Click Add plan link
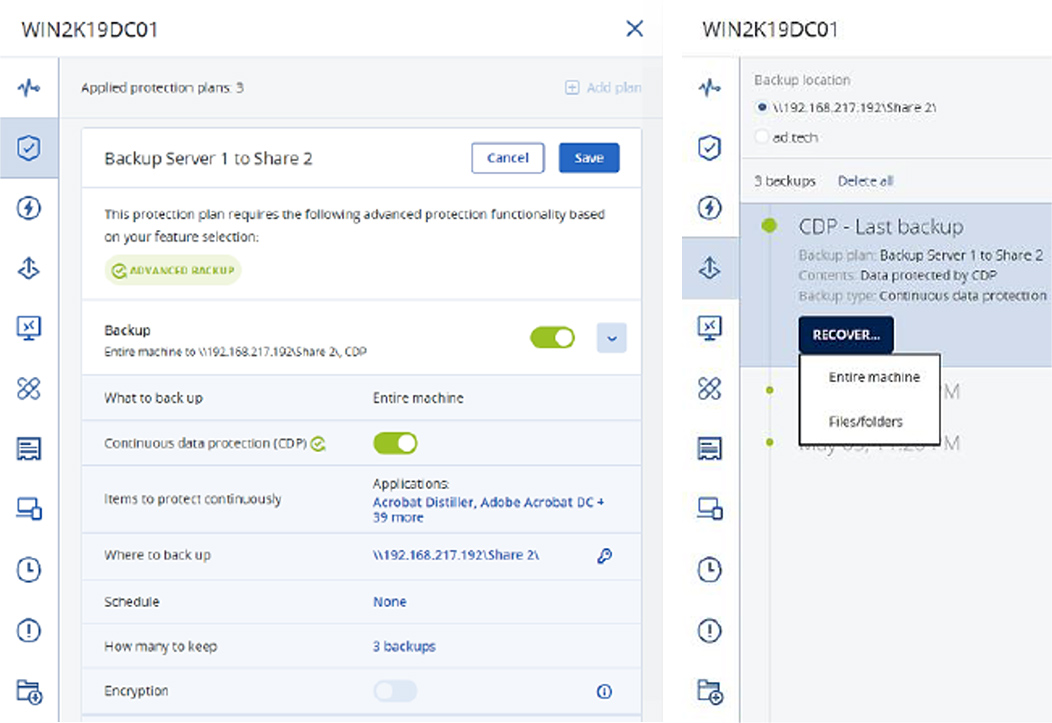Image resolution: width=1052 pixels, height=723 pixels. coord(603,88)
